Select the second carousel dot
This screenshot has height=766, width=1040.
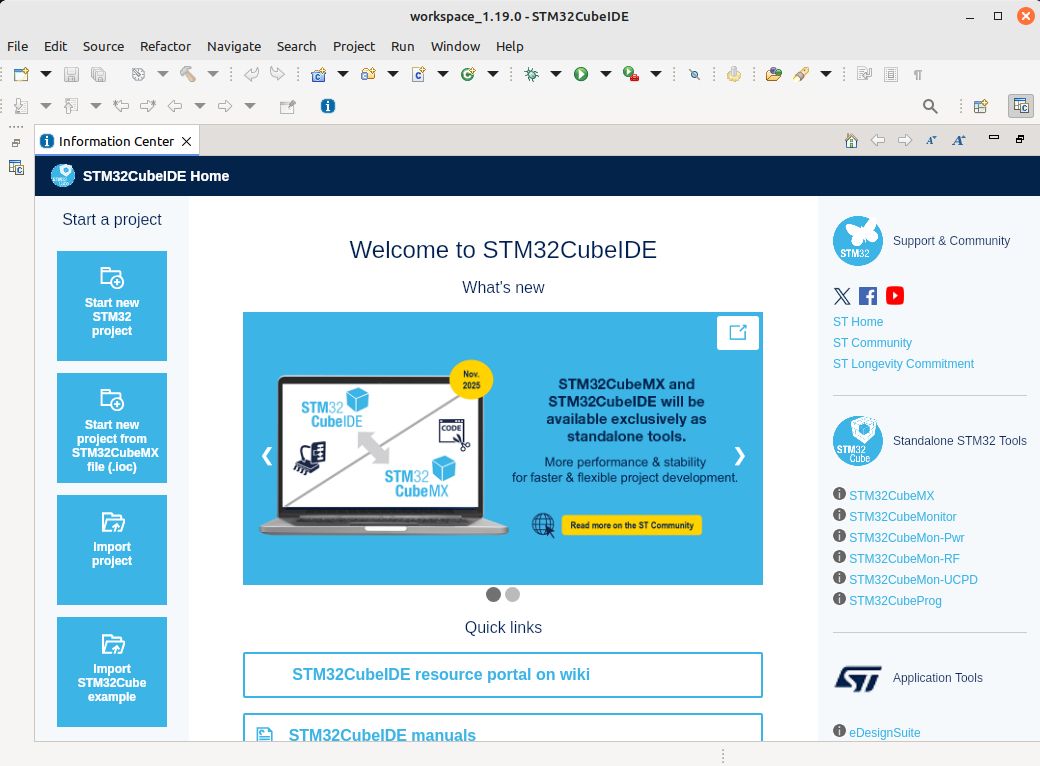pos(513,594)
